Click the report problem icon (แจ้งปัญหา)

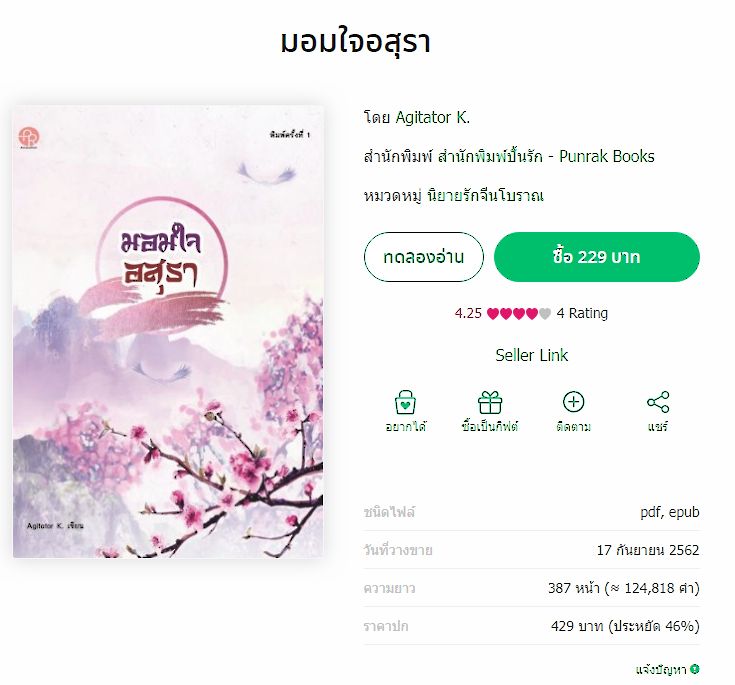click(695, 669)
